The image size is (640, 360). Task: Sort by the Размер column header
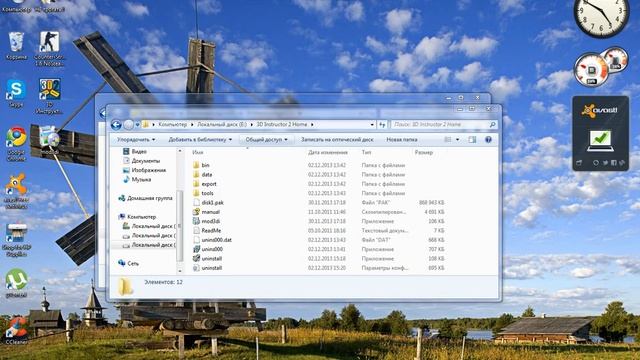click(x=424, y=152)
